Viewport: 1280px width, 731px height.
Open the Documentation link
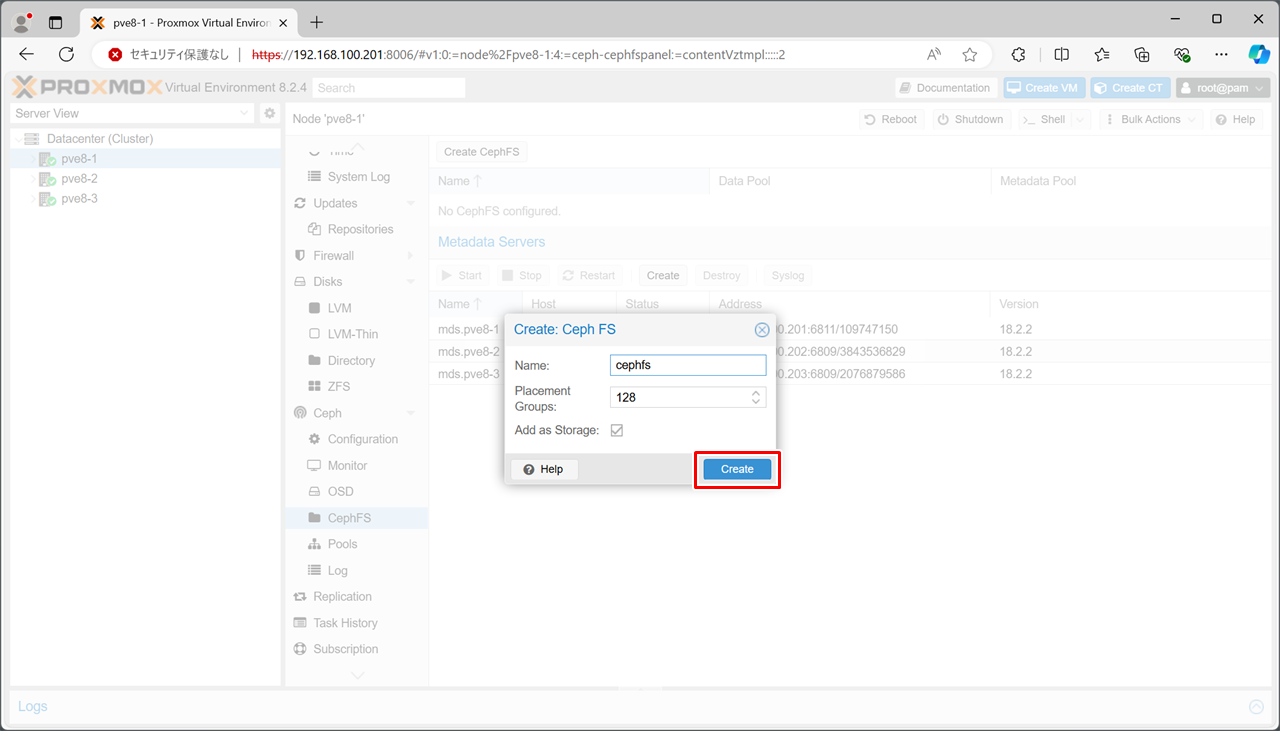tap(945, 88)
